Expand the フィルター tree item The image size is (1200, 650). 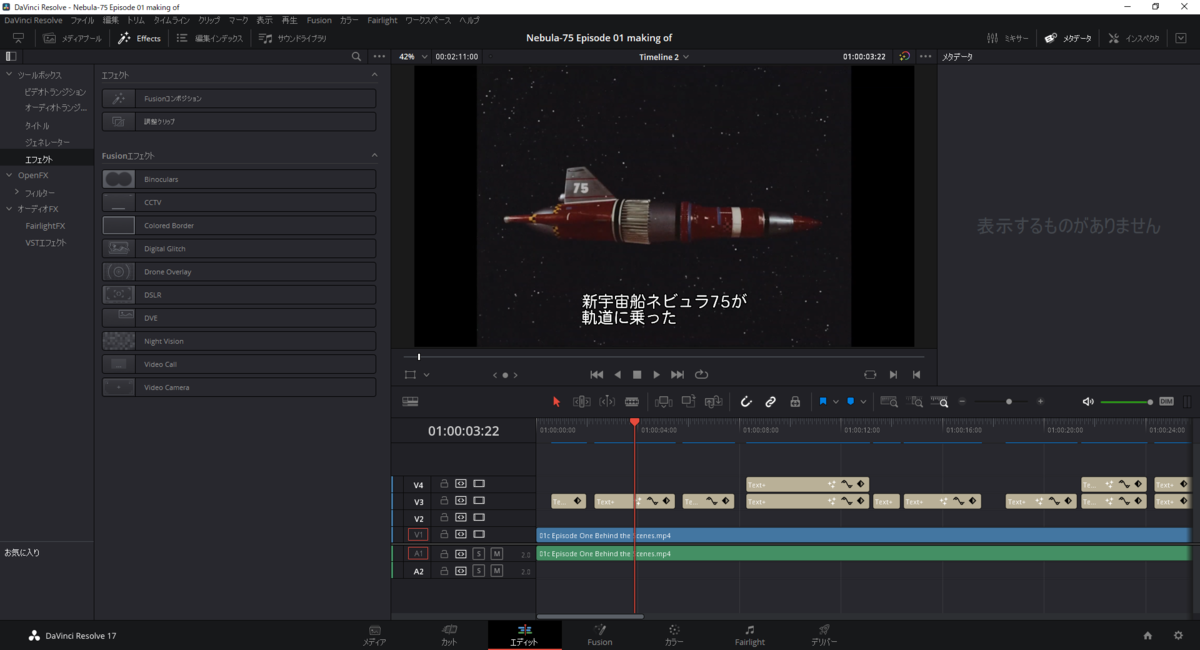tap(17, 192)
